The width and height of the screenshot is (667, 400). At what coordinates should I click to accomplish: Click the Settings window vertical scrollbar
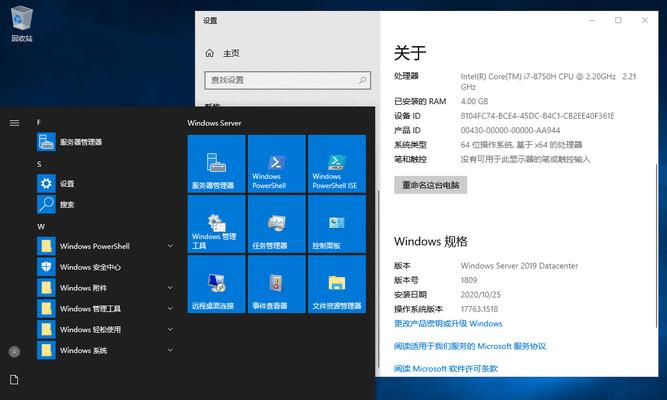(x=656, y=246)
